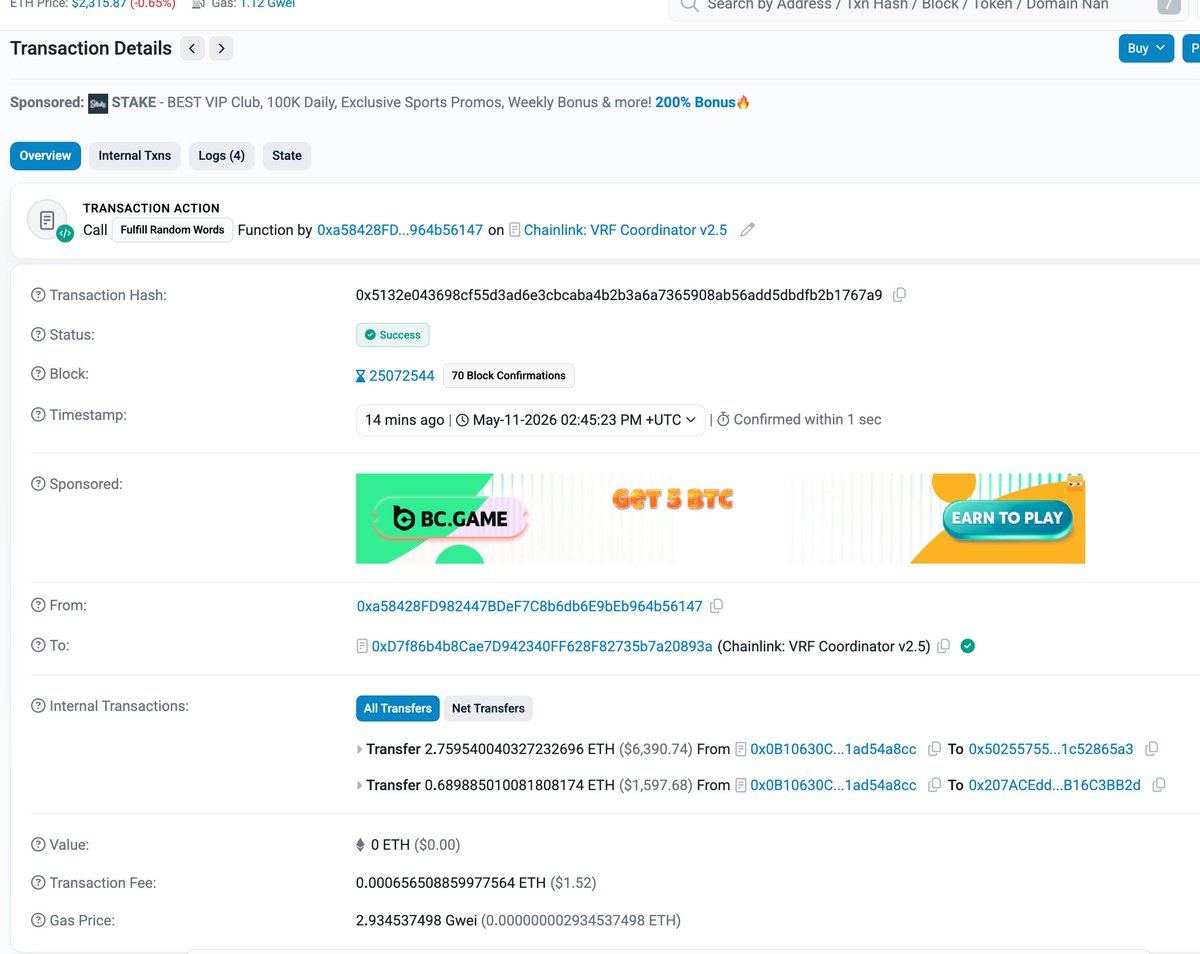Select All Transfers view
The image size is (1200, 954).
pos(397,708)
